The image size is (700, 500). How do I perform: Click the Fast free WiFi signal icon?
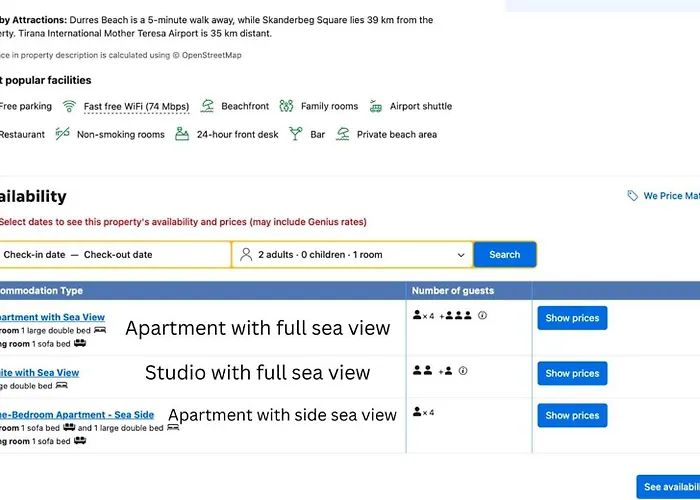[x=69, y=106]
